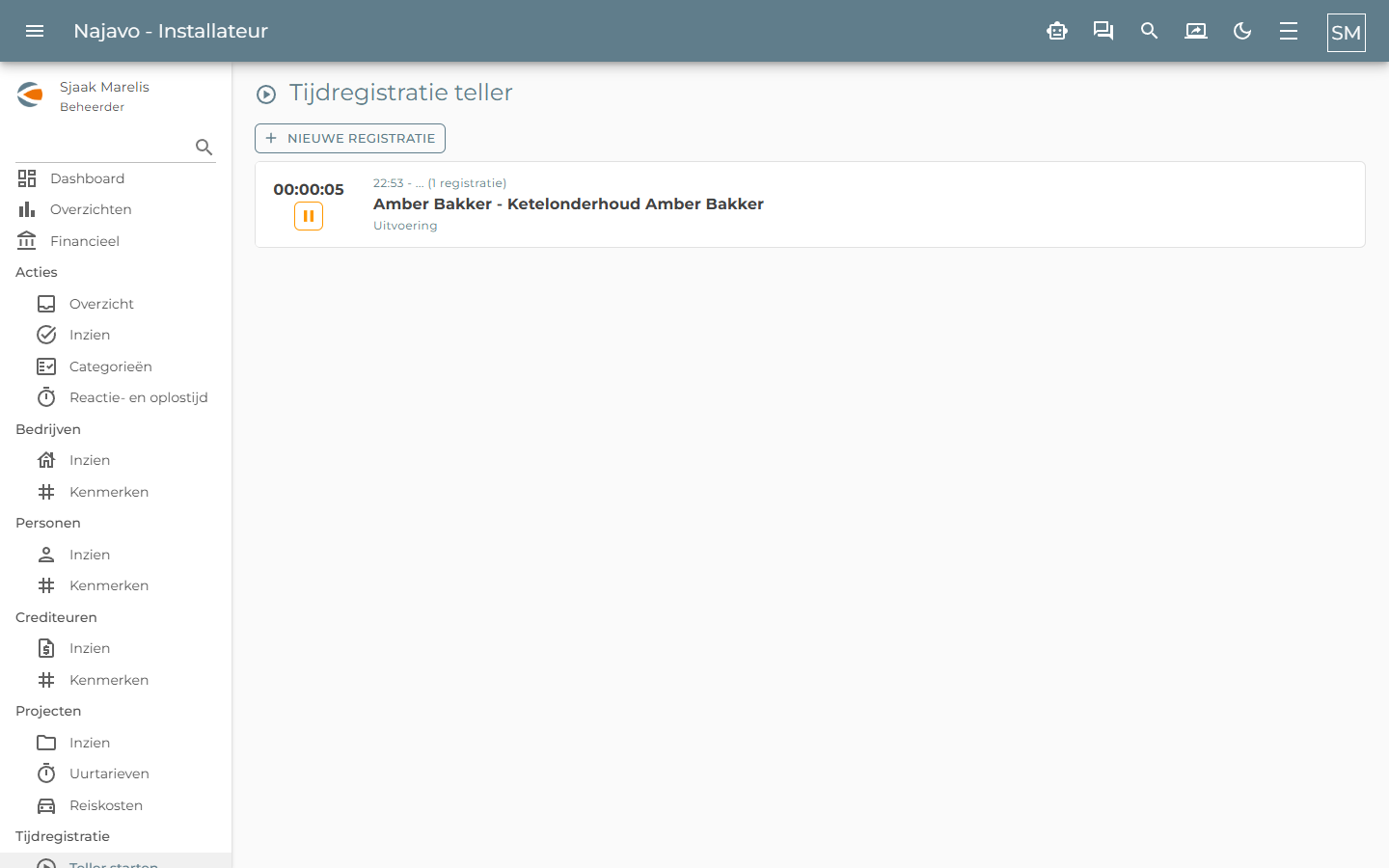Click the Najavo - Installateur app title
This screenshot has height=868, width=1389.
[171, 31]
